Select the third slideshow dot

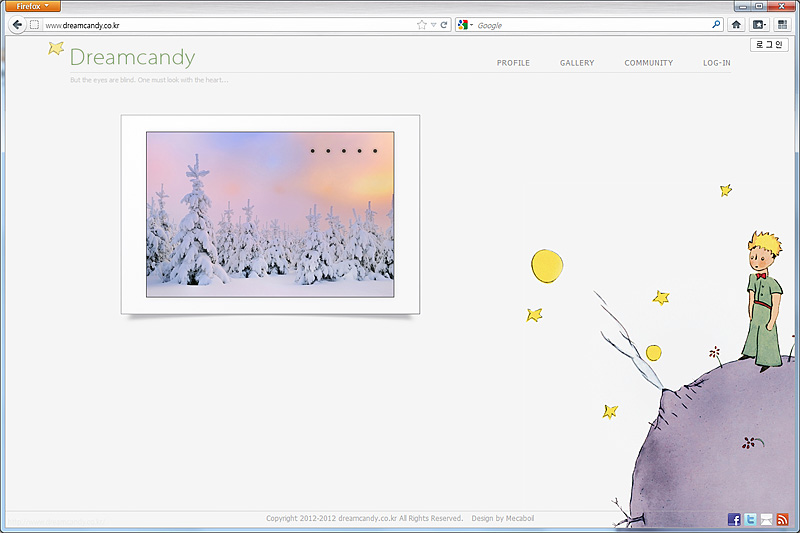pos(344,151)
